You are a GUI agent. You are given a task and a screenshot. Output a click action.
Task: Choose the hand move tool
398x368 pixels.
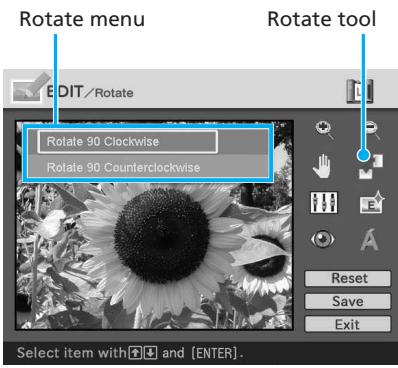point(322,165)
